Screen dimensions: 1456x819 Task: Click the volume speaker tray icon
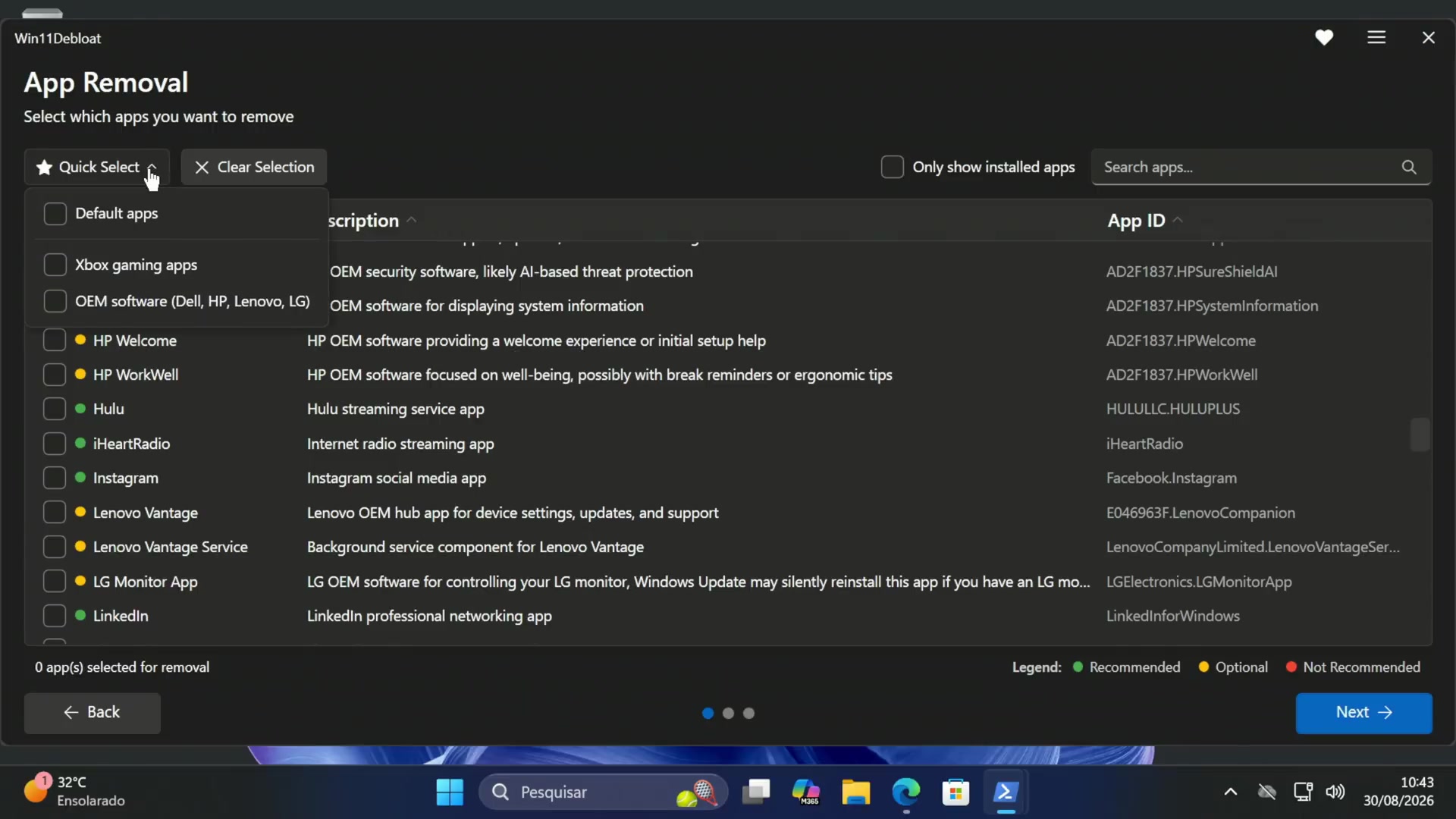tap(1335, 792)
